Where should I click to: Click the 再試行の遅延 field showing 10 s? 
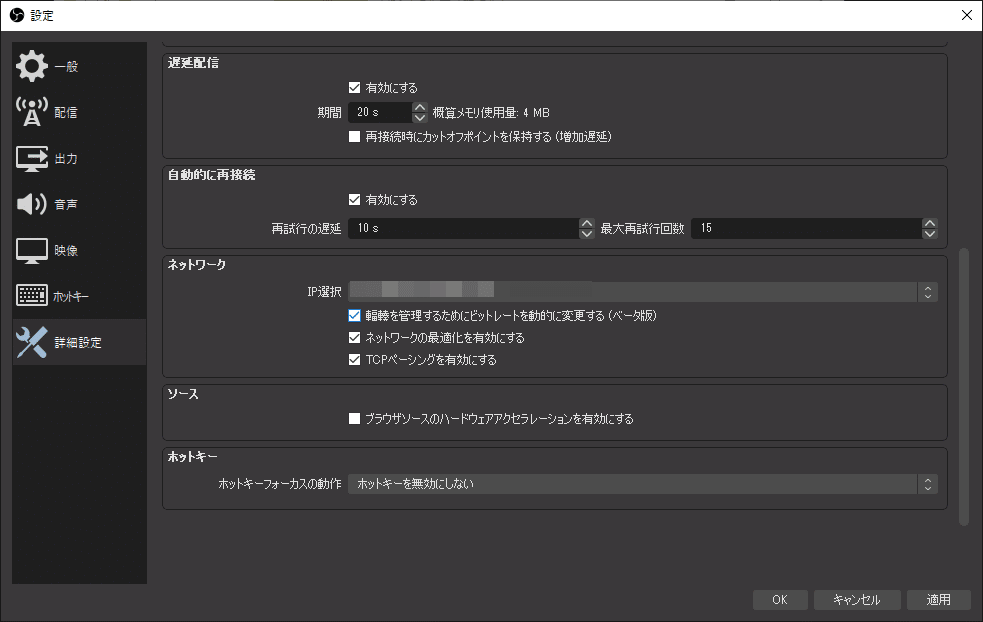[x=463, y=228]
